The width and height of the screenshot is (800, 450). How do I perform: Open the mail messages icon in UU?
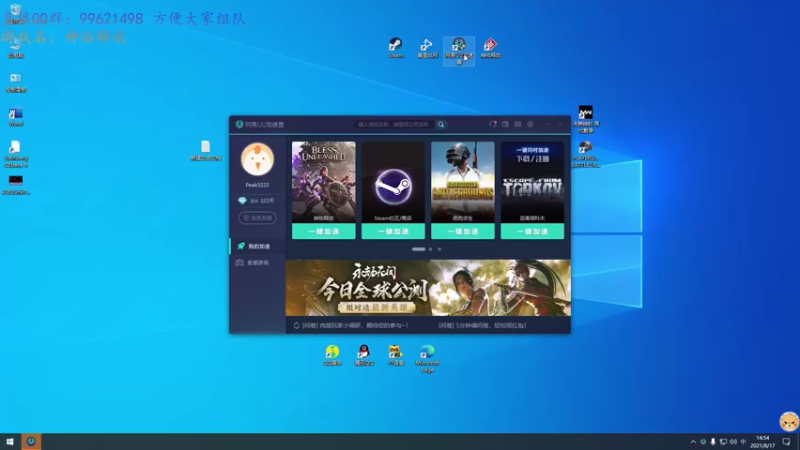(518, 124)
